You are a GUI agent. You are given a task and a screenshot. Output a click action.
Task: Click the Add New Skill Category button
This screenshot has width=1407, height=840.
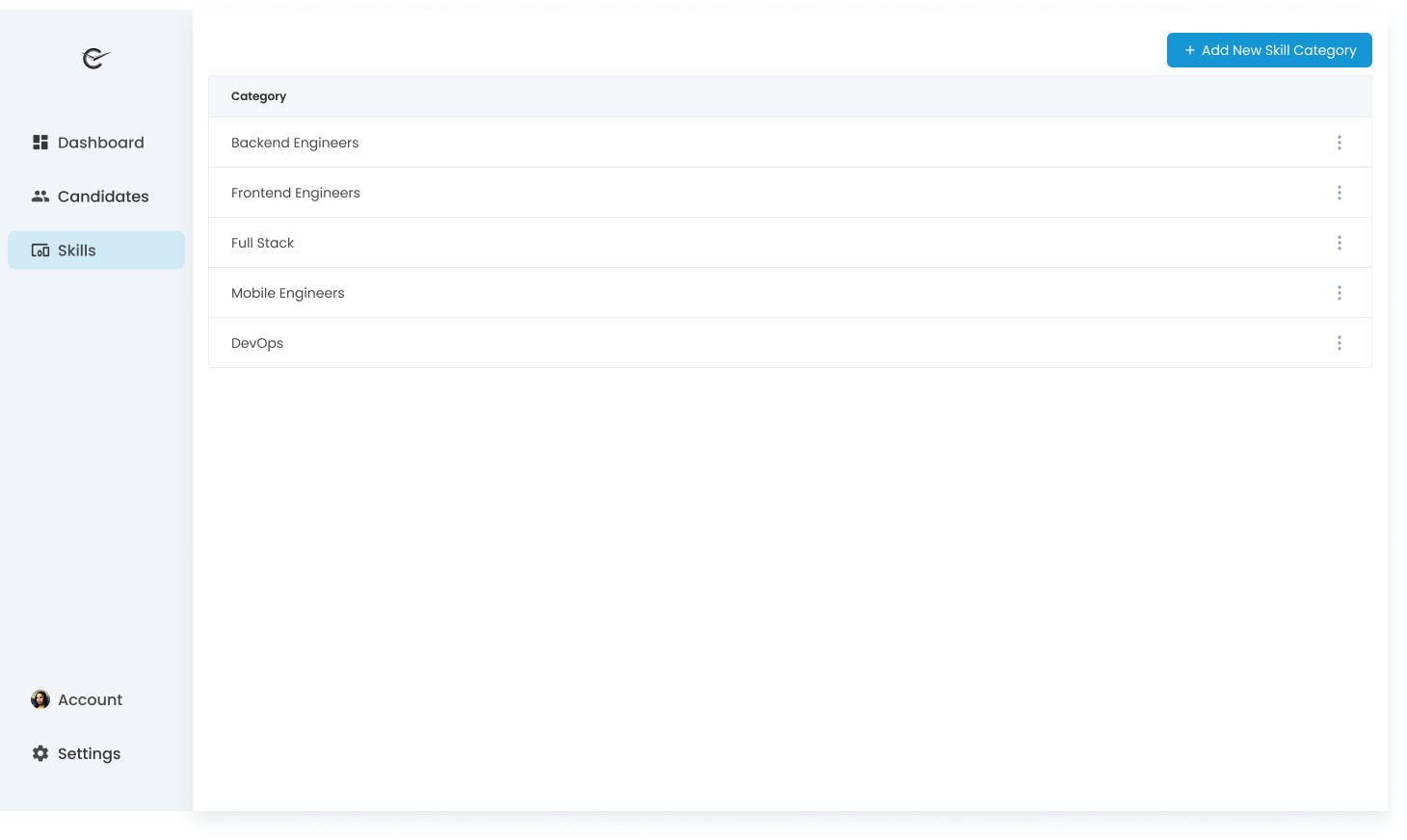1269,49
